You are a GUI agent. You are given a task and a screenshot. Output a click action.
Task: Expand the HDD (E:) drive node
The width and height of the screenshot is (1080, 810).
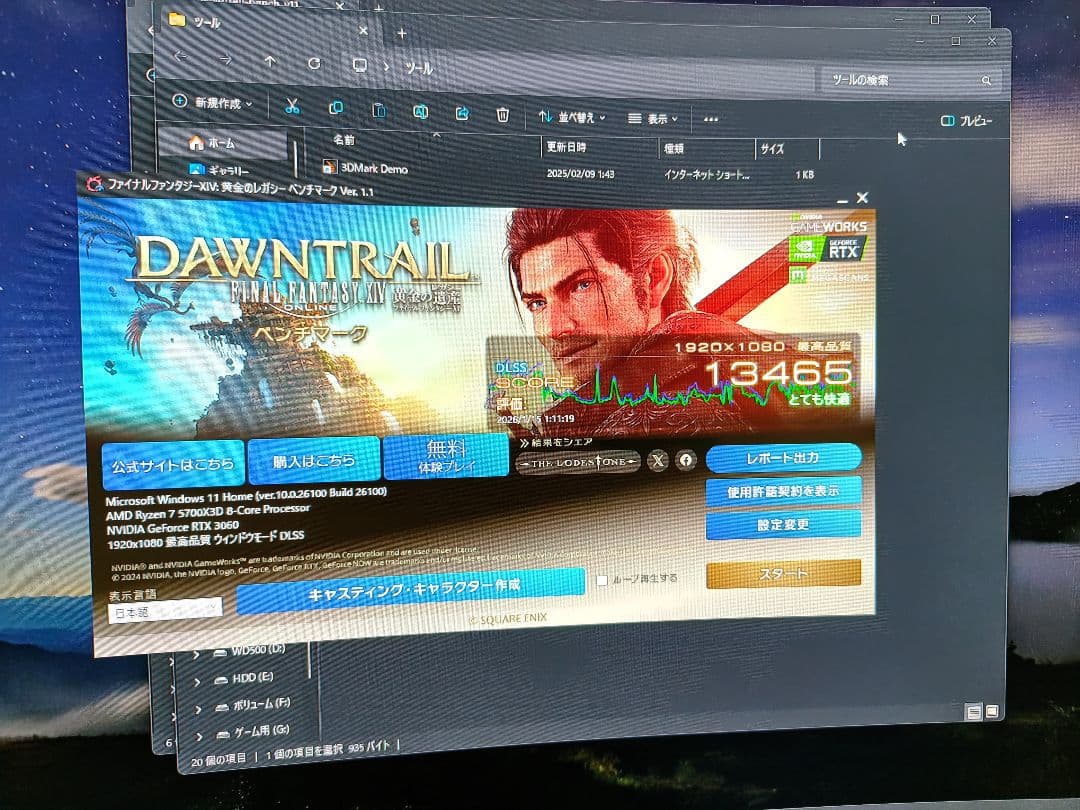coord(198,681)
